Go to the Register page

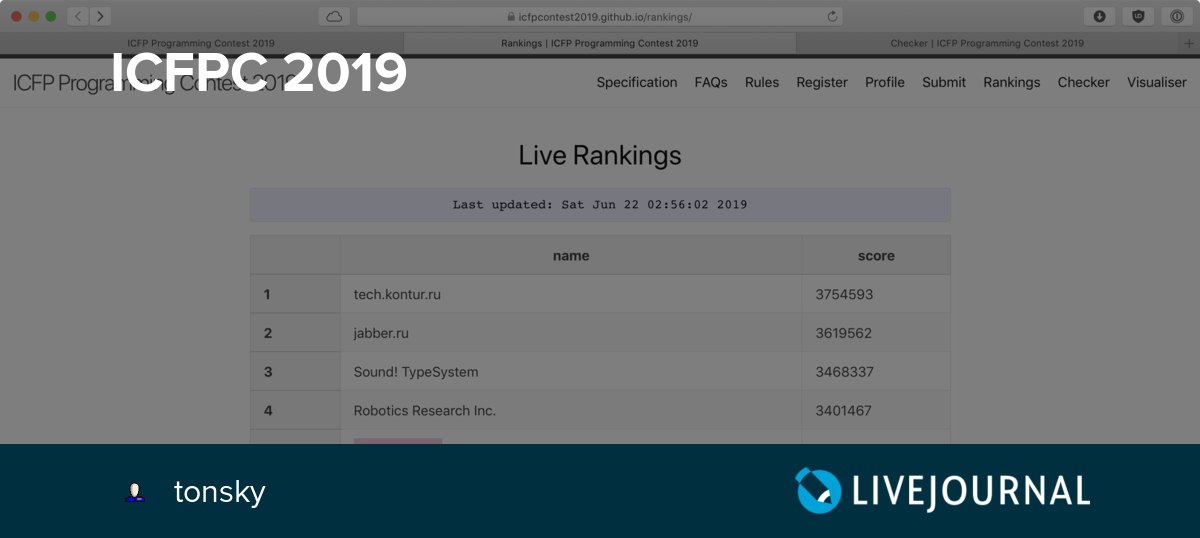pos(822,82)
